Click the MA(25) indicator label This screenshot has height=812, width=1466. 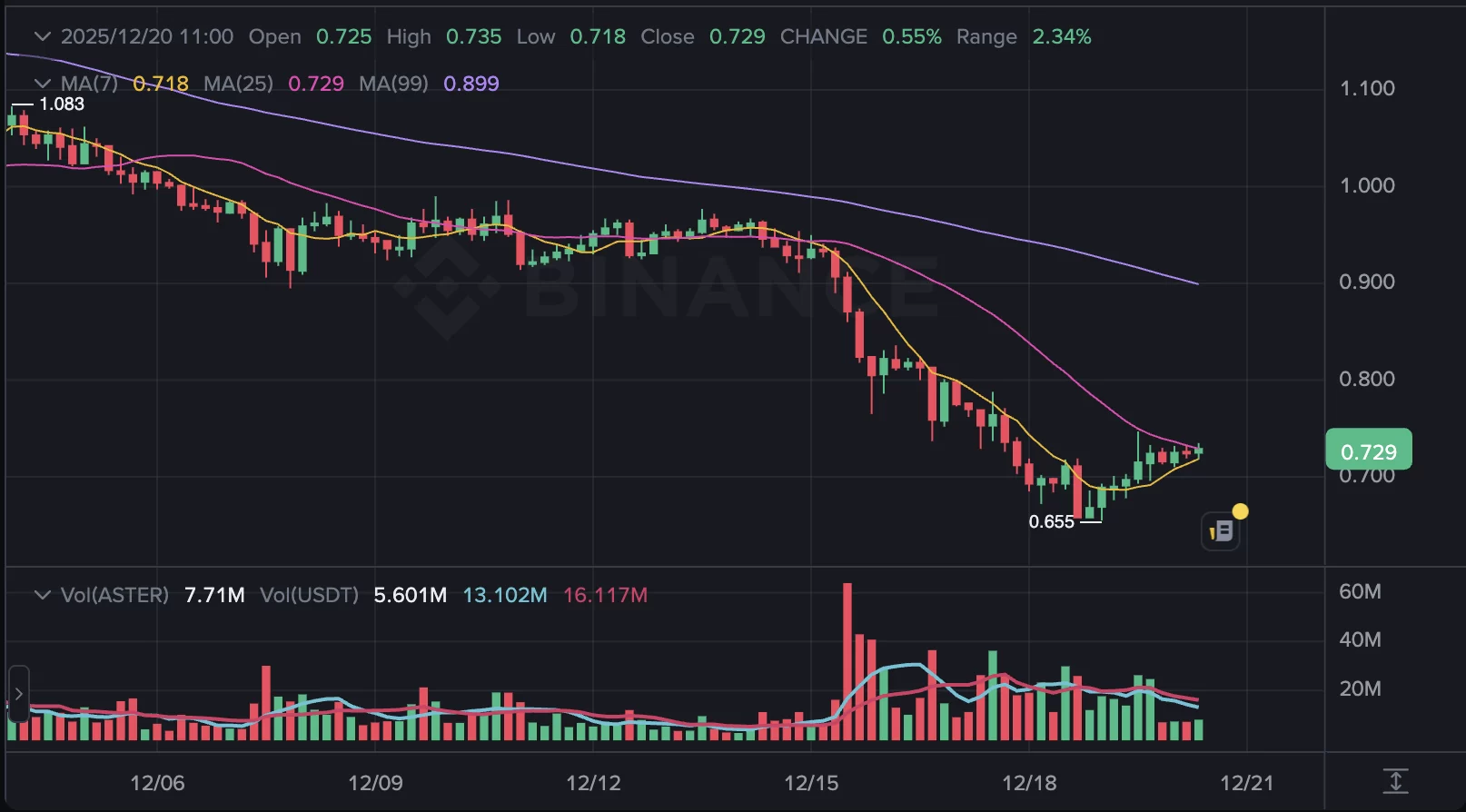pos(238,83)
